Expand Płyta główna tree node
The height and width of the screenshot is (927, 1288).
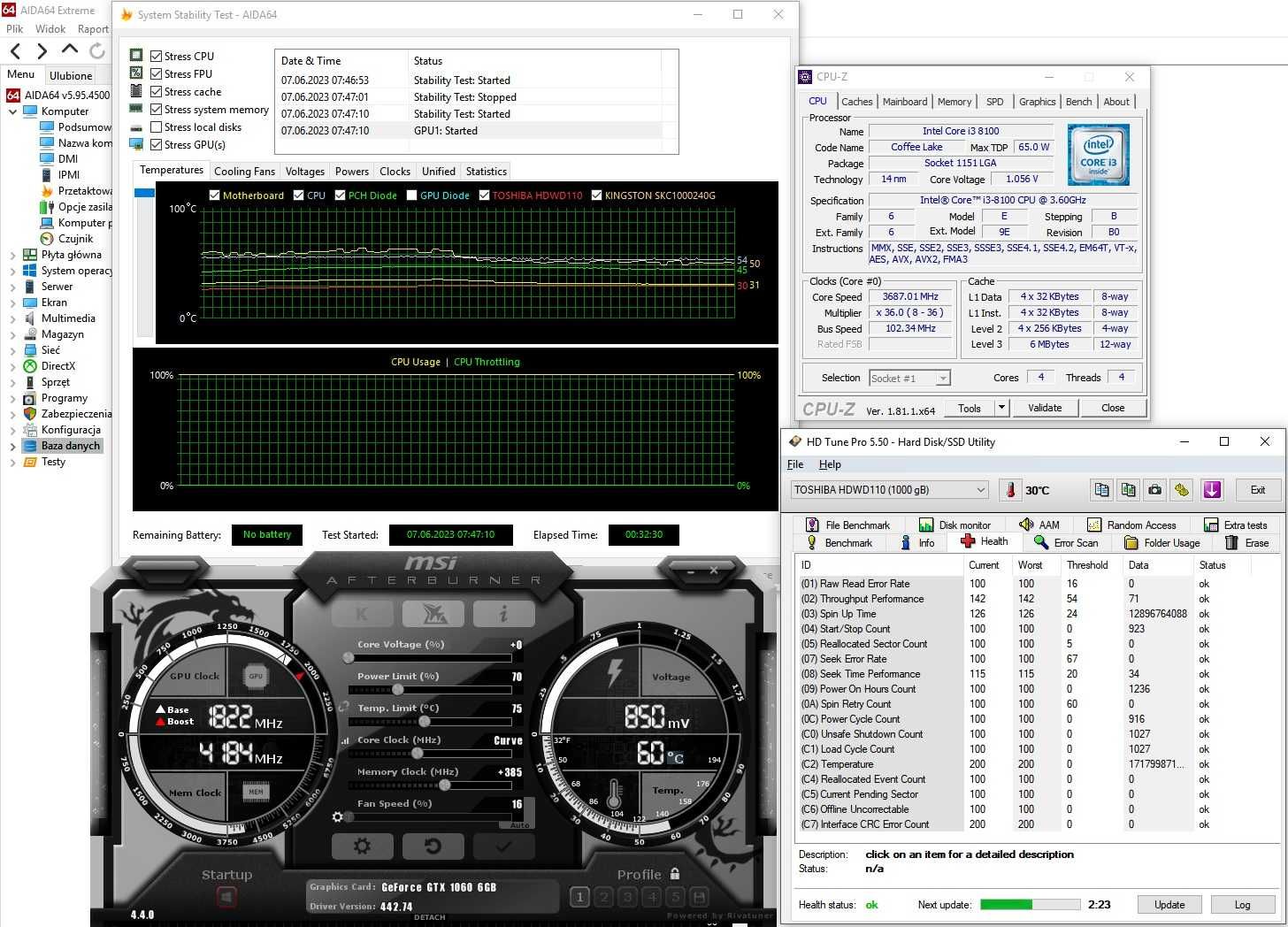coord(12,255)
